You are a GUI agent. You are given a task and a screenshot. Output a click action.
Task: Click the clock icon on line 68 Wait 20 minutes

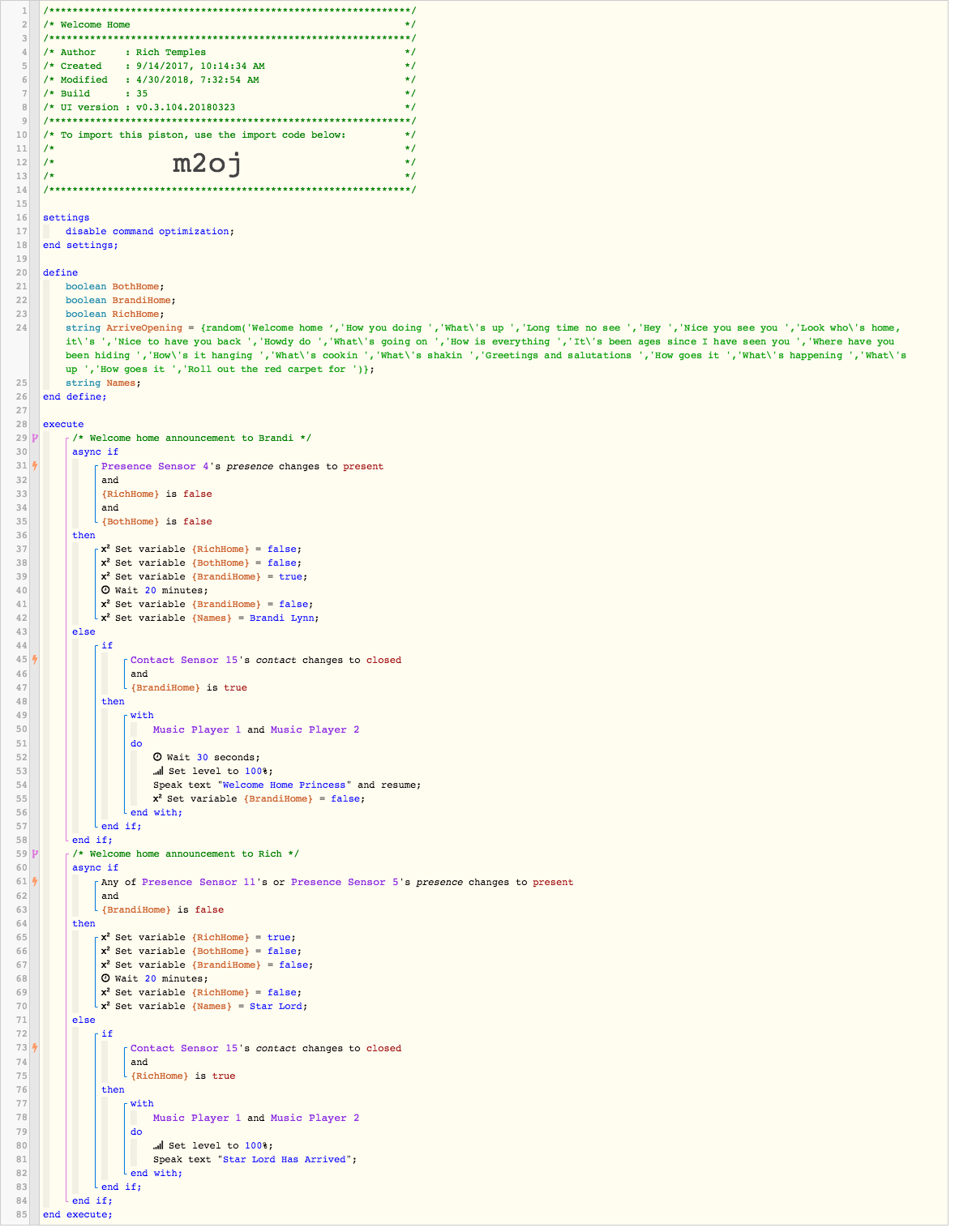(x=105, y=978)
